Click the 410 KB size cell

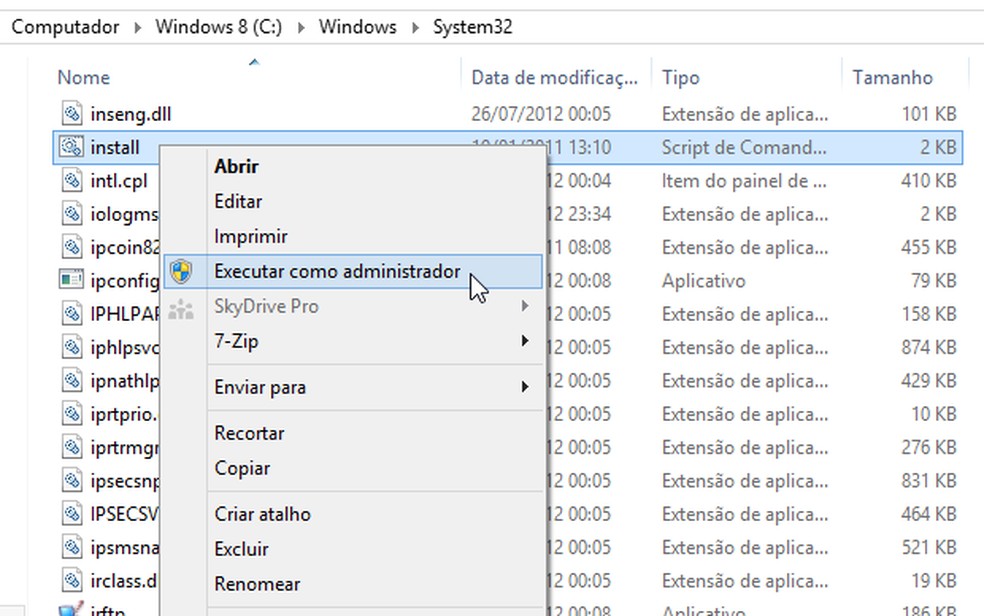coord(929,181)
